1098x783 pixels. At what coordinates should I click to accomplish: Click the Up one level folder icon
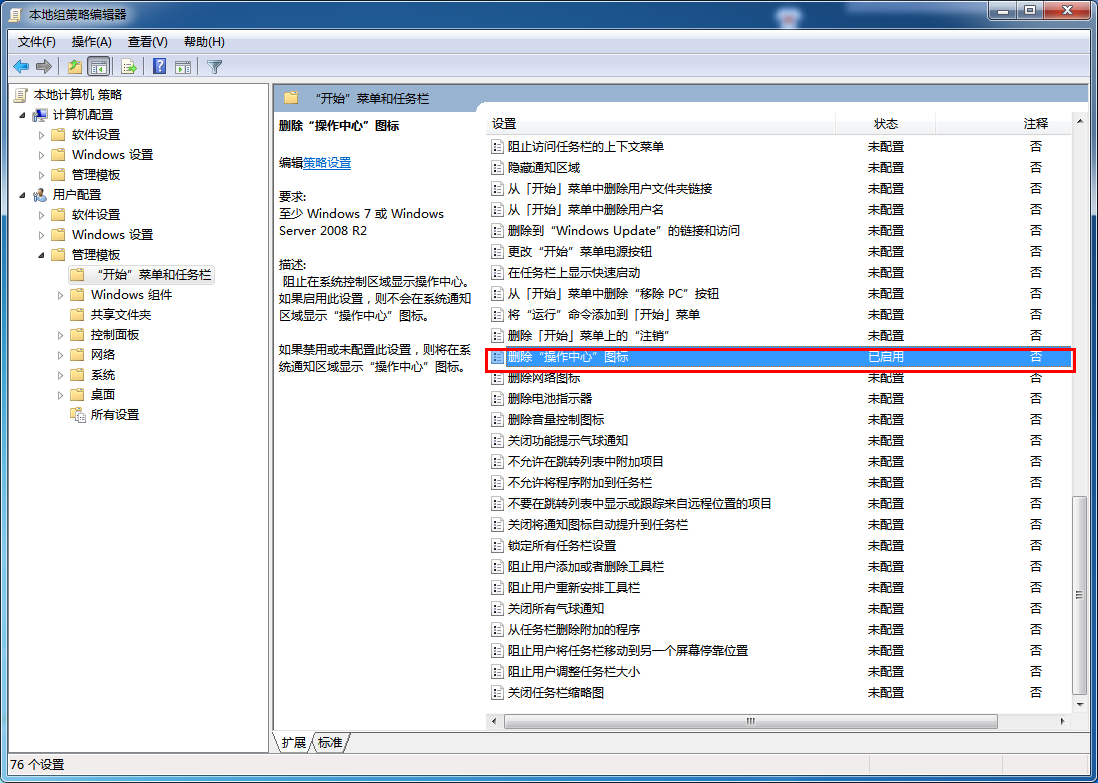pos(75,67)
